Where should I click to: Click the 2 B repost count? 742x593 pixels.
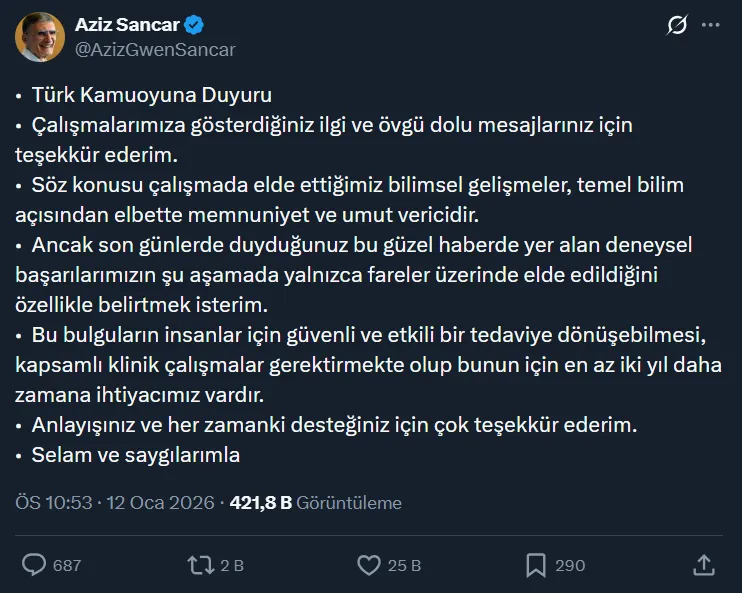tap(232, 566)
